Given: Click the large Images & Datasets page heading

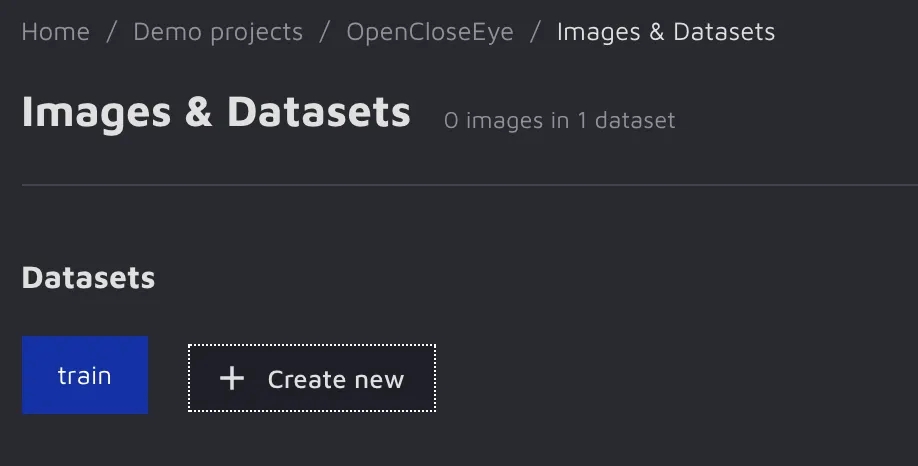Looking at the screenshot, I should [216, 112].
